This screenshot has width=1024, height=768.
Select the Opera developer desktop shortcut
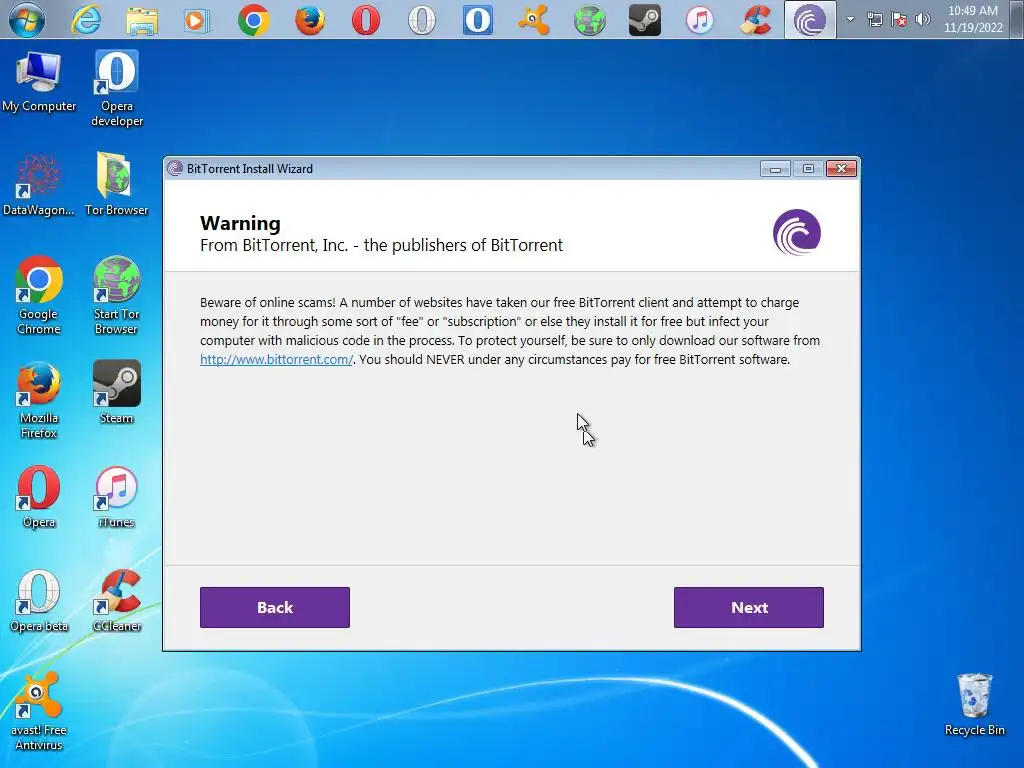click(117, 89)
